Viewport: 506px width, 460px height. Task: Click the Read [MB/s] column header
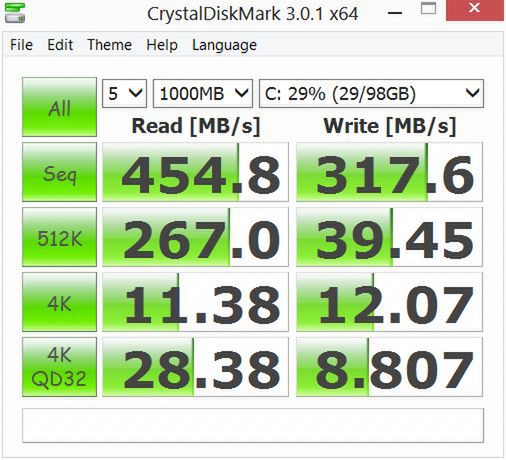point(196,126)
